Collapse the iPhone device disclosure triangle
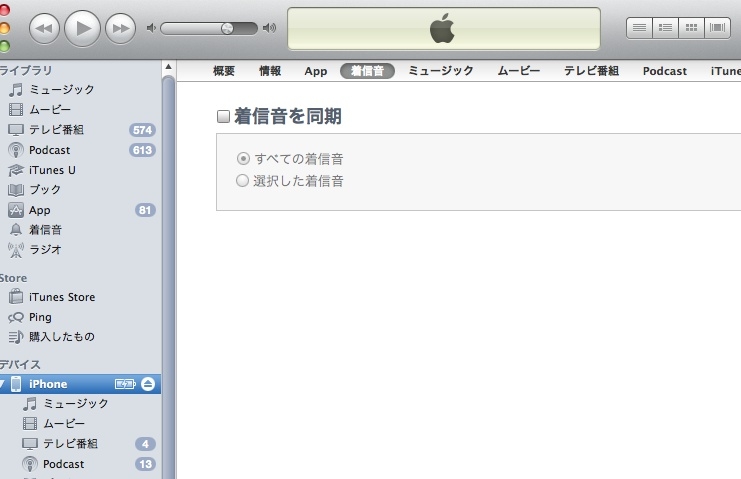Screen dimensions: 741x479 click(2, 384)
